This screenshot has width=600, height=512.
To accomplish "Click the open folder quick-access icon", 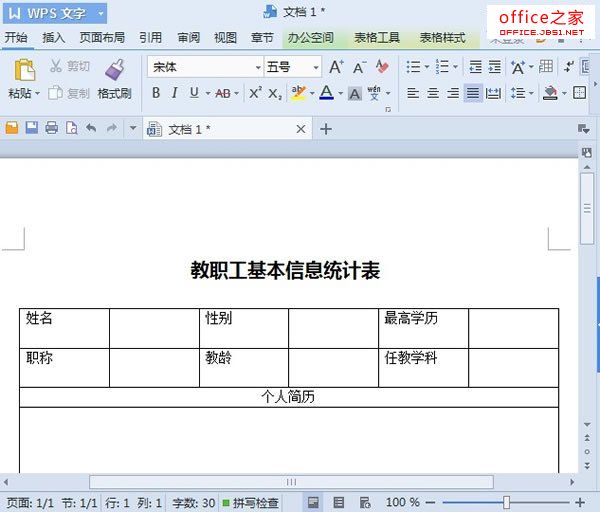I will [x=12, y=128].
